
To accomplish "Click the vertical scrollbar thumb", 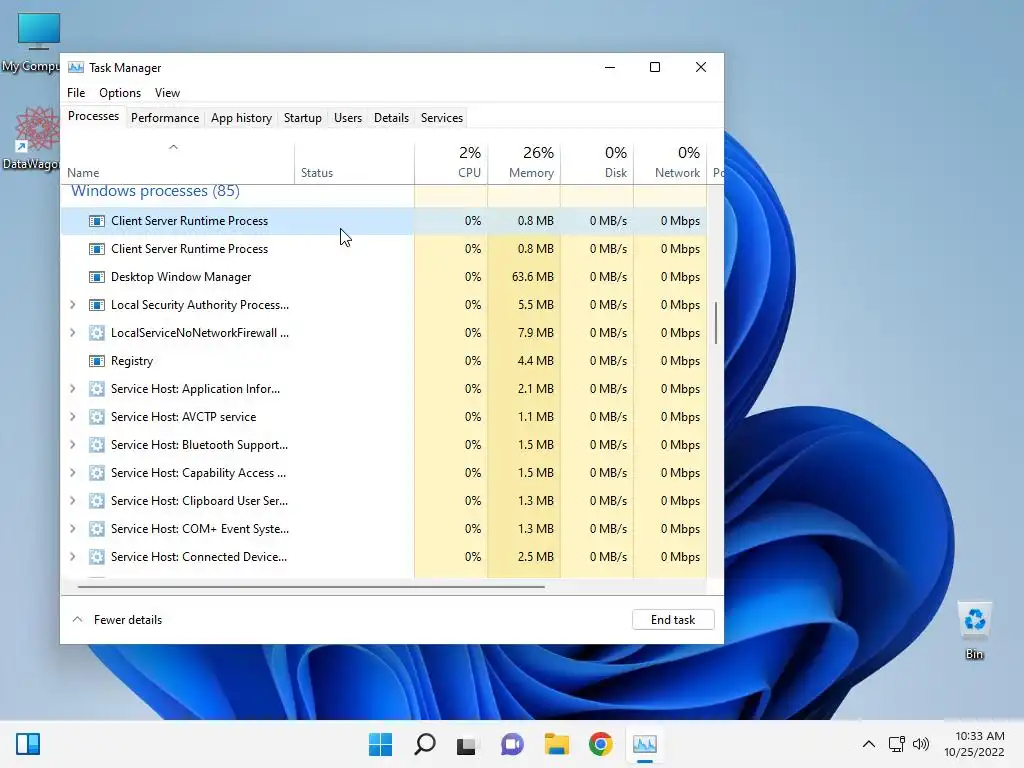I will (716, 323).
